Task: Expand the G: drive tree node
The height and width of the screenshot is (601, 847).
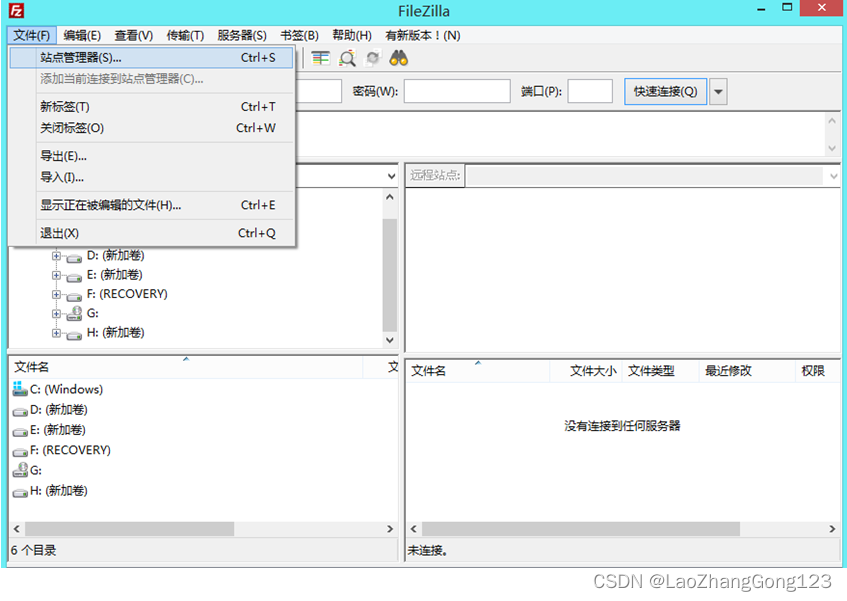Action: (x=56, y=314)
